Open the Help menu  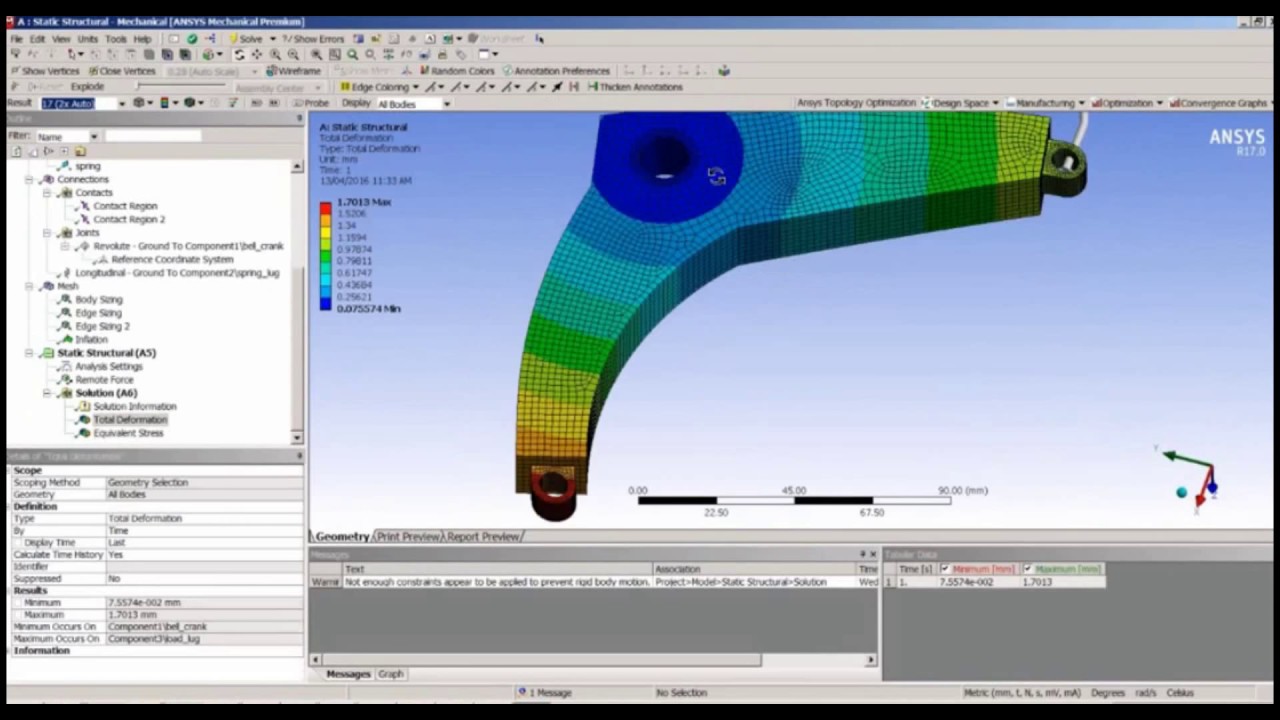pos(142,39)
